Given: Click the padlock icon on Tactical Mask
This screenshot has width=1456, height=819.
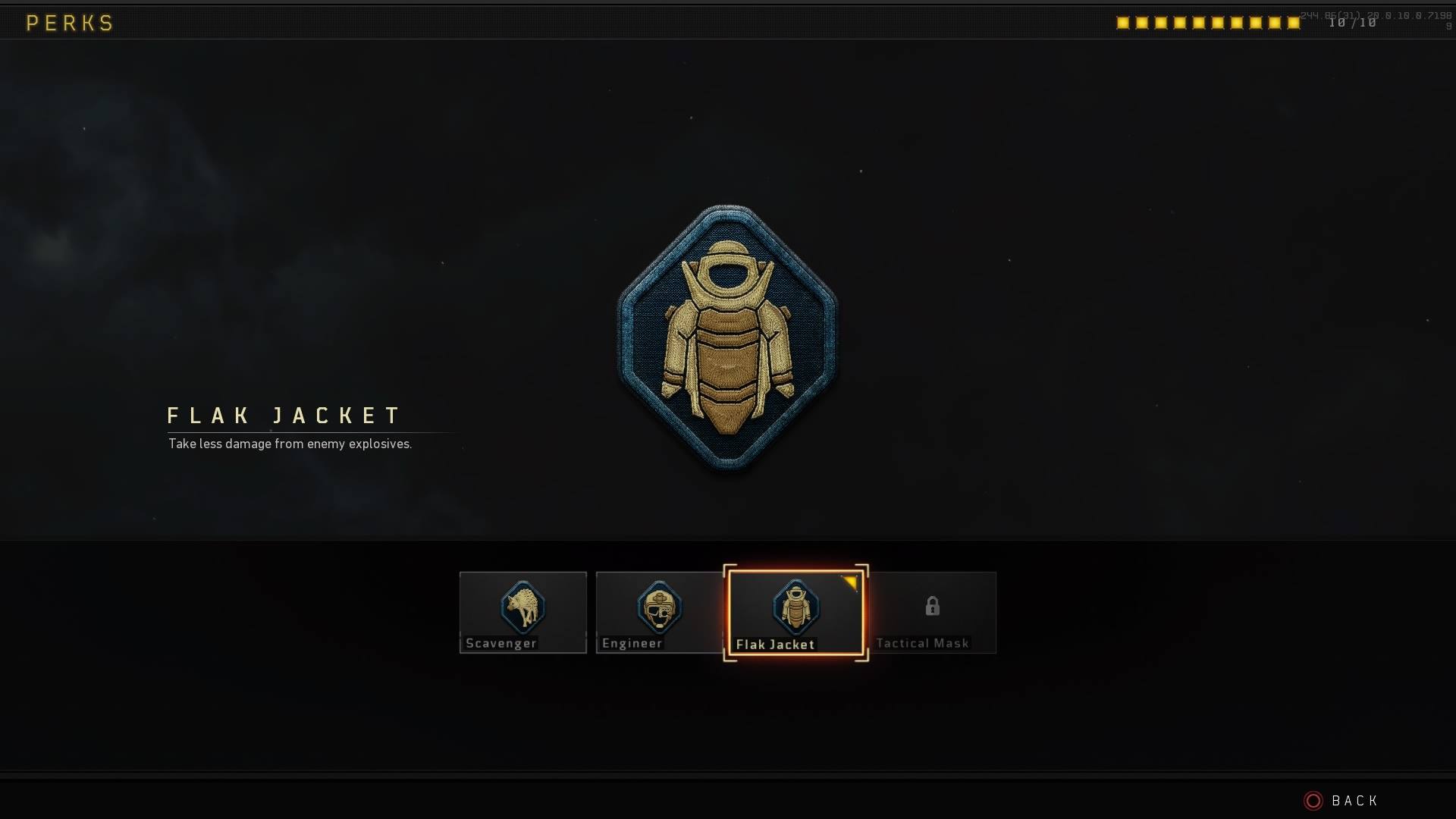Looking at the screenshot, I should pyautogui.click(x=933, y=606).
